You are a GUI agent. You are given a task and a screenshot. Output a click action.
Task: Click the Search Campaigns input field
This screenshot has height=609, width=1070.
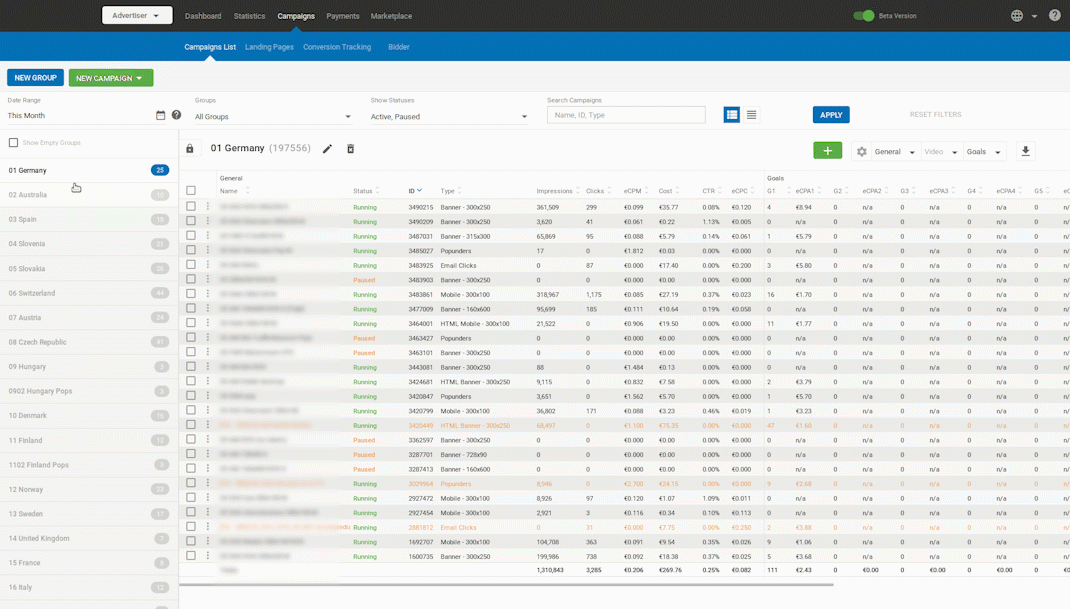(626, 115)
